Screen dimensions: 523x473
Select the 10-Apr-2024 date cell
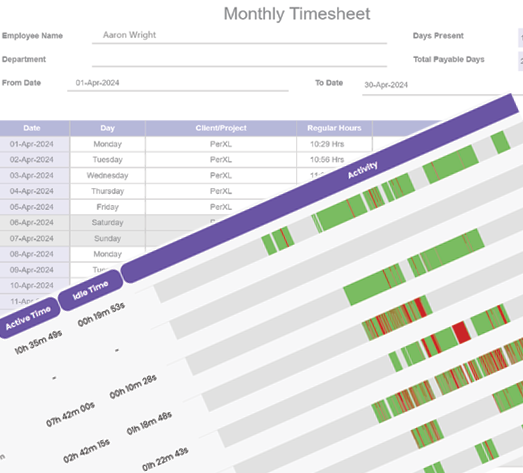tap(34, 286)
